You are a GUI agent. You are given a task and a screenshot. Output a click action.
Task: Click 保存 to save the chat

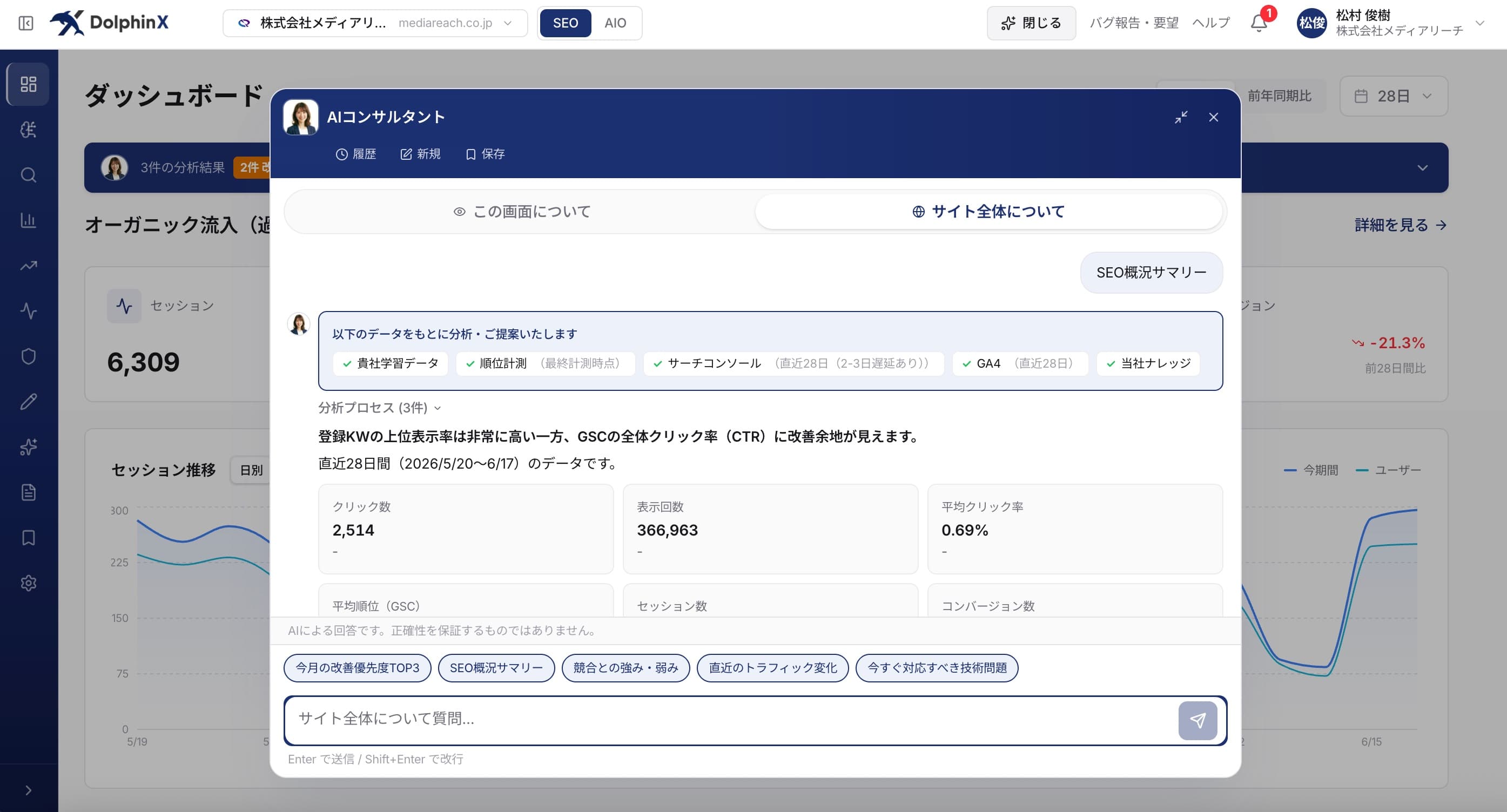[485, 154]
